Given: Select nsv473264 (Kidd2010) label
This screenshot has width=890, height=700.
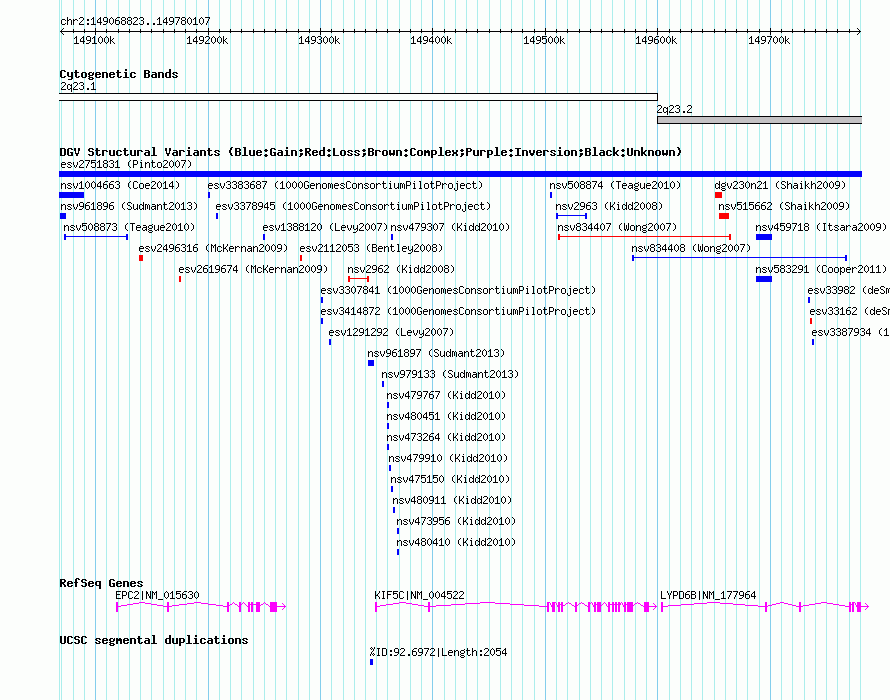Looking at the screenshot, I should pyautogui.click(x=446, y=437).
